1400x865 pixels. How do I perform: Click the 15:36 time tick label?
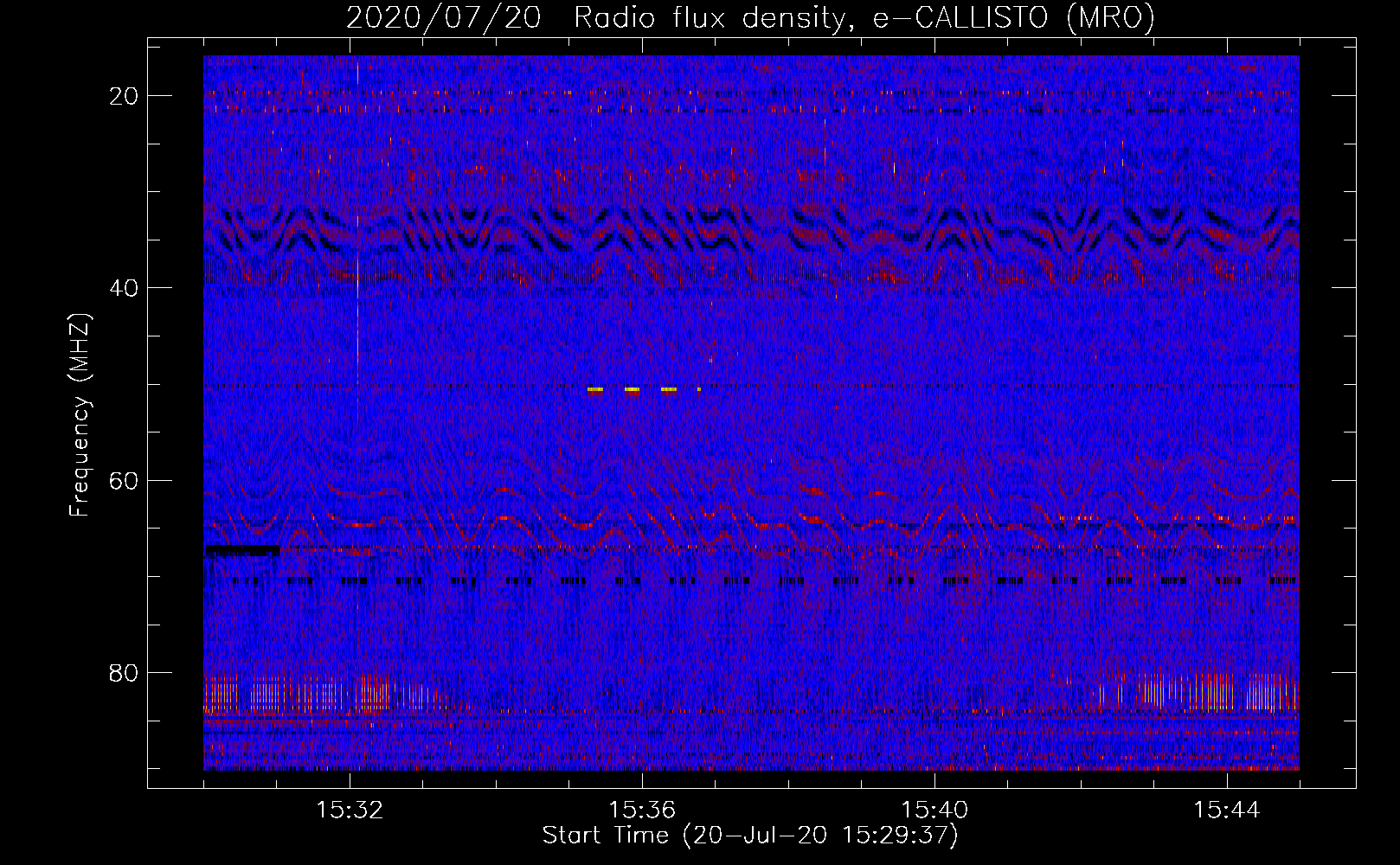click(x=642, y=811)
